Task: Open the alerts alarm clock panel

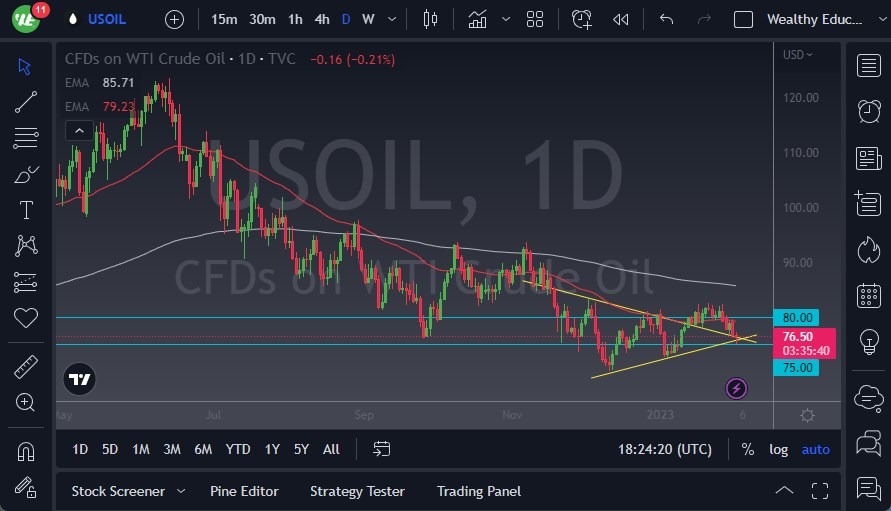Action: pos(868,111)
